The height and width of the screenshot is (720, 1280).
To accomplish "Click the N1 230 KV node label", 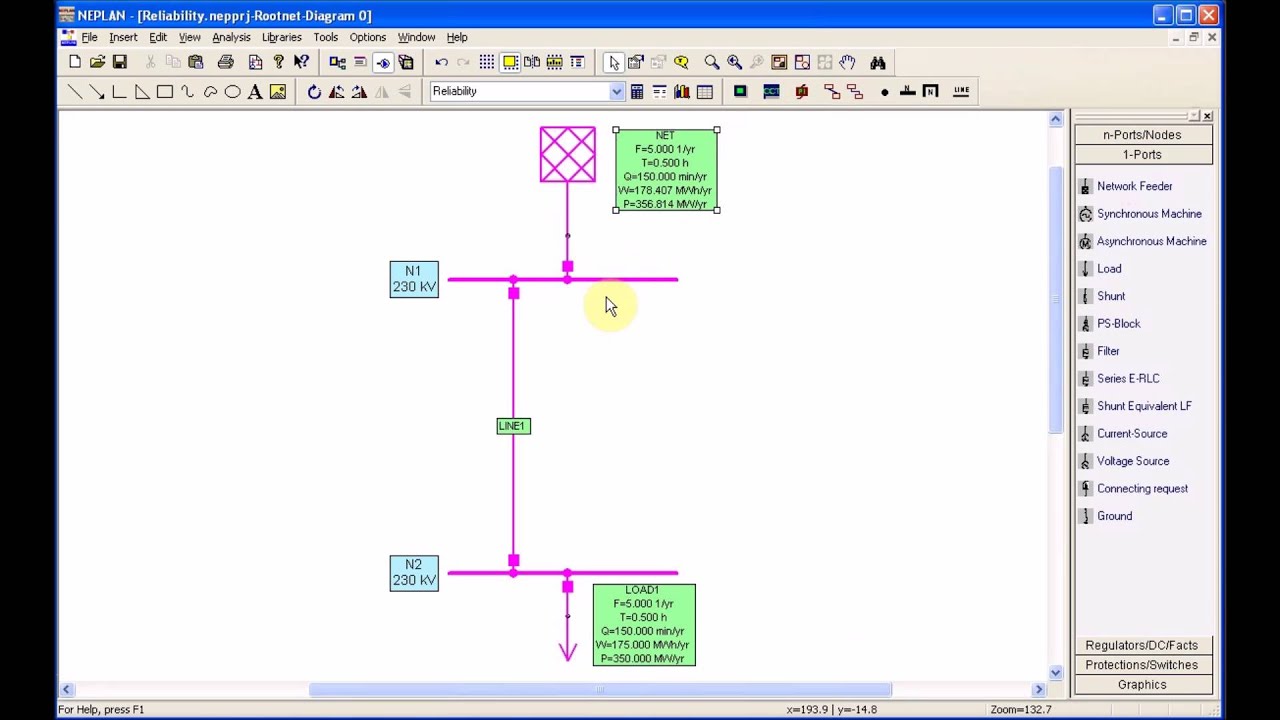I will tap(414, 279).
